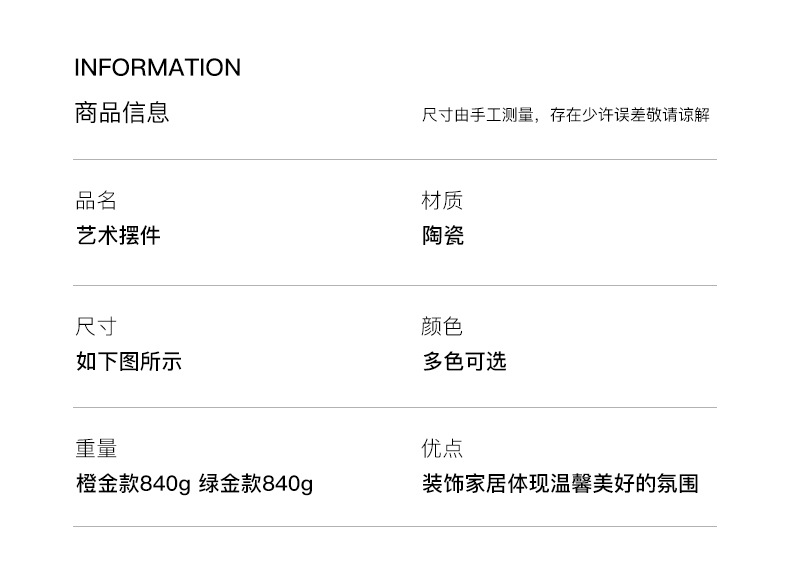Click the divider line below 艺术摆件

click(395, 285)
